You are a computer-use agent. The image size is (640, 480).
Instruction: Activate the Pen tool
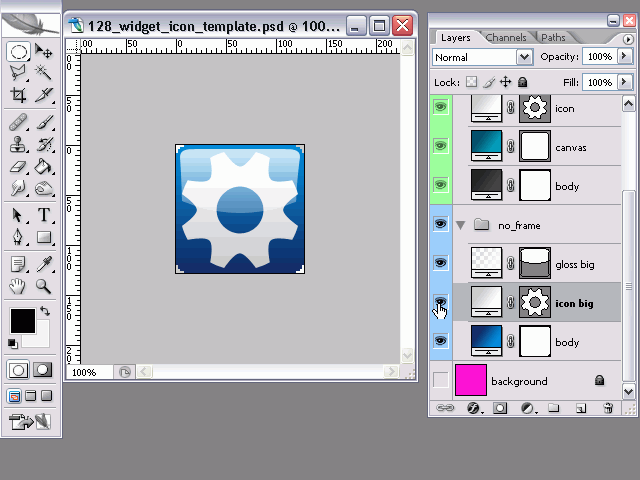click(x=18, y=237)
